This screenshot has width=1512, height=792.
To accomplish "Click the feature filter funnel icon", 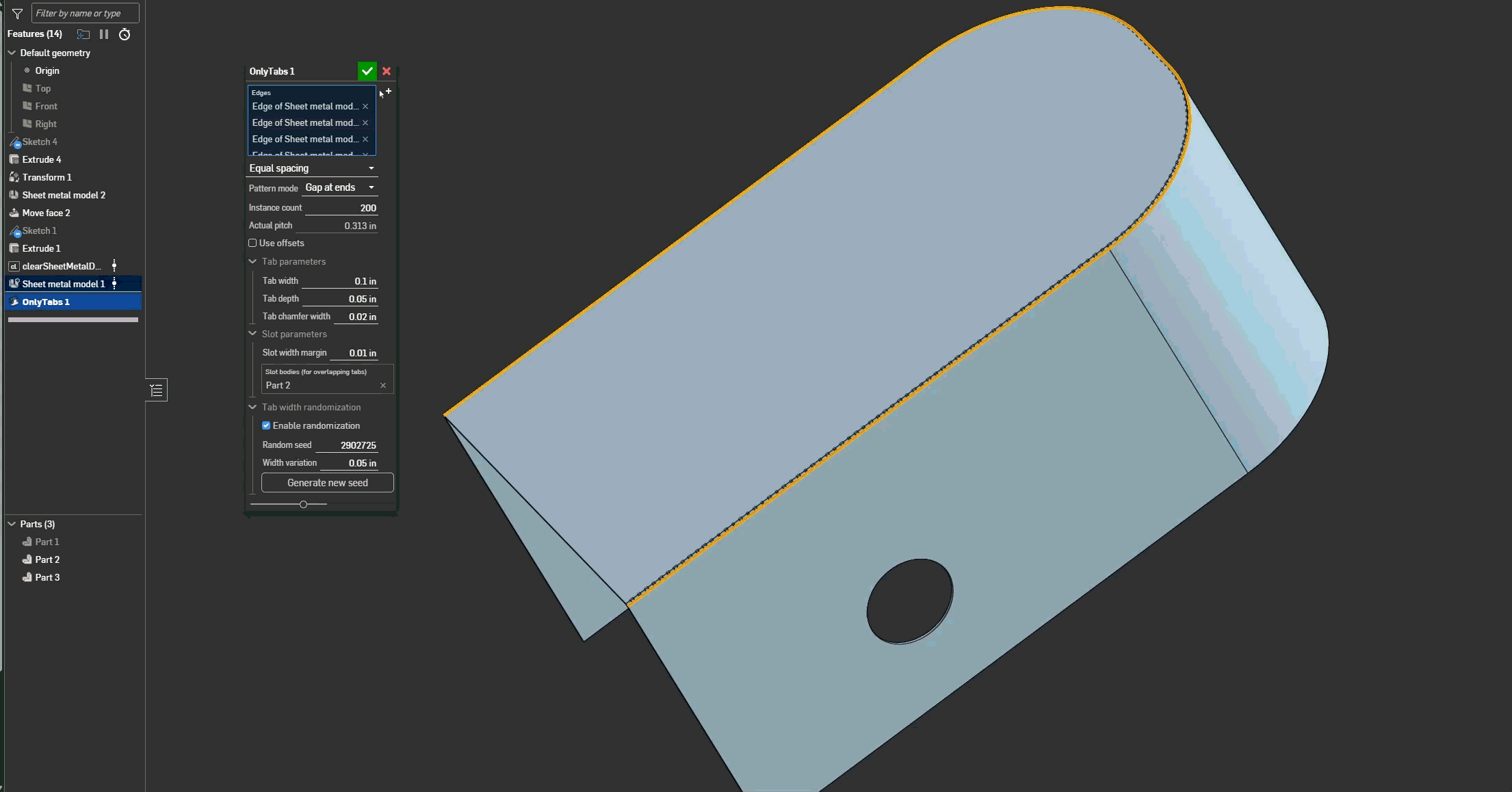I will [18, 13].
